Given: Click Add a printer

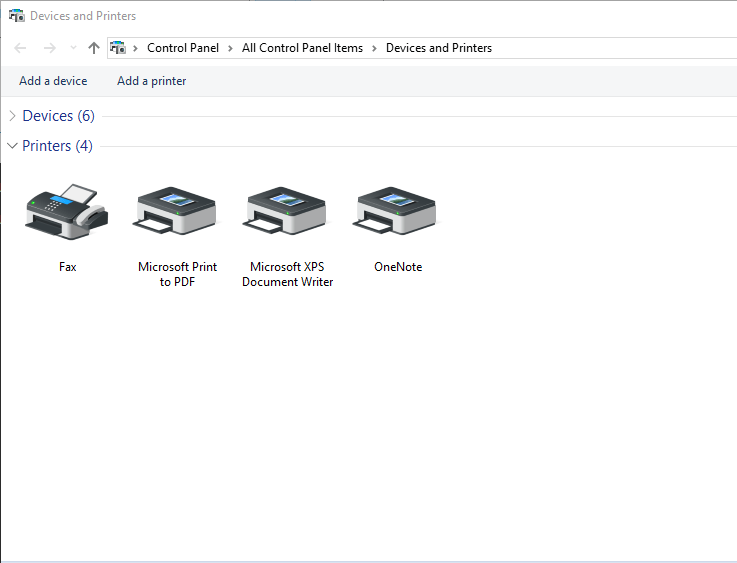Looking at the screenshot, I should click(x=151, y=81).
